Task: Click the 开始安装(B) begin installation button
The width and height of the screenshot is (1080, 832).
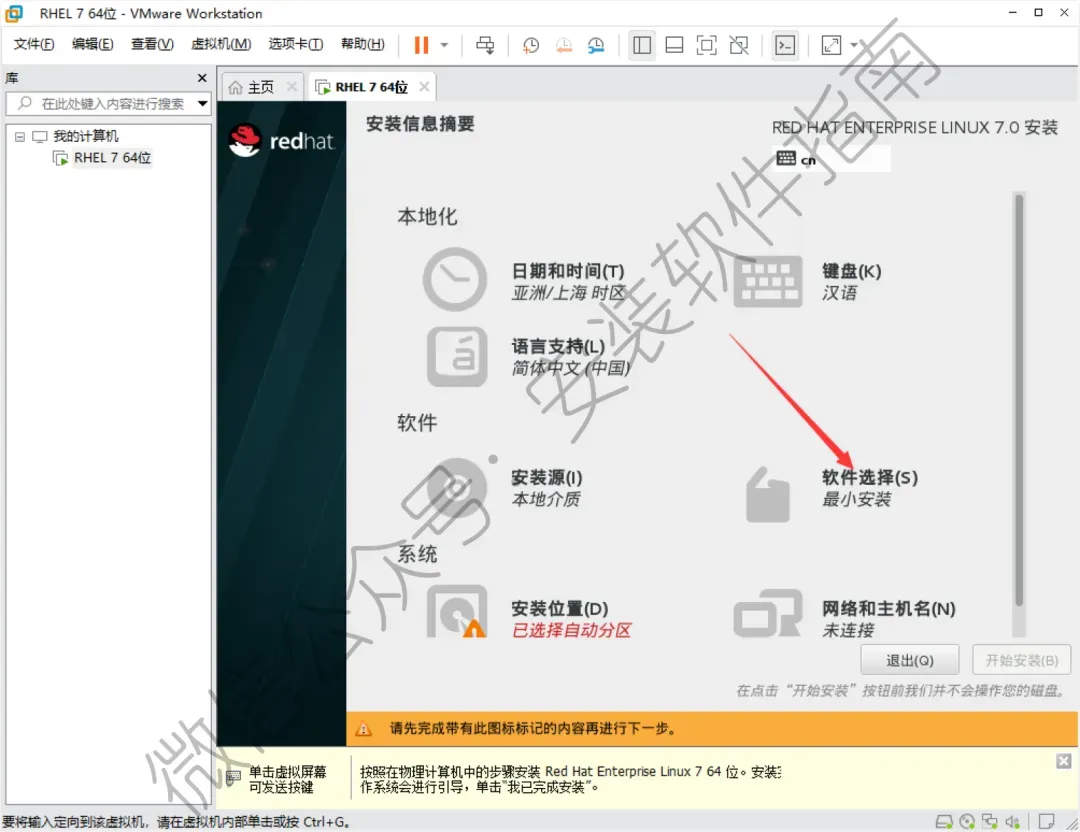Action: click(x=1021, y=661)
